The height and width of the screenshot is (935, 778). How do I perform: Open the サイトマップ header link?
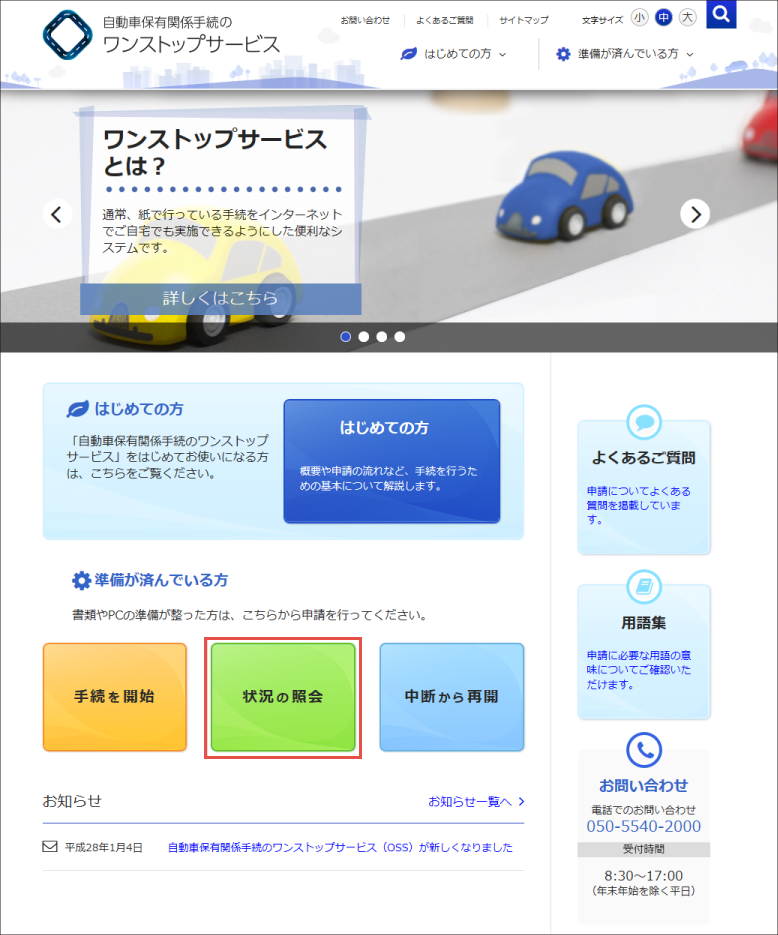coord(523,20)
